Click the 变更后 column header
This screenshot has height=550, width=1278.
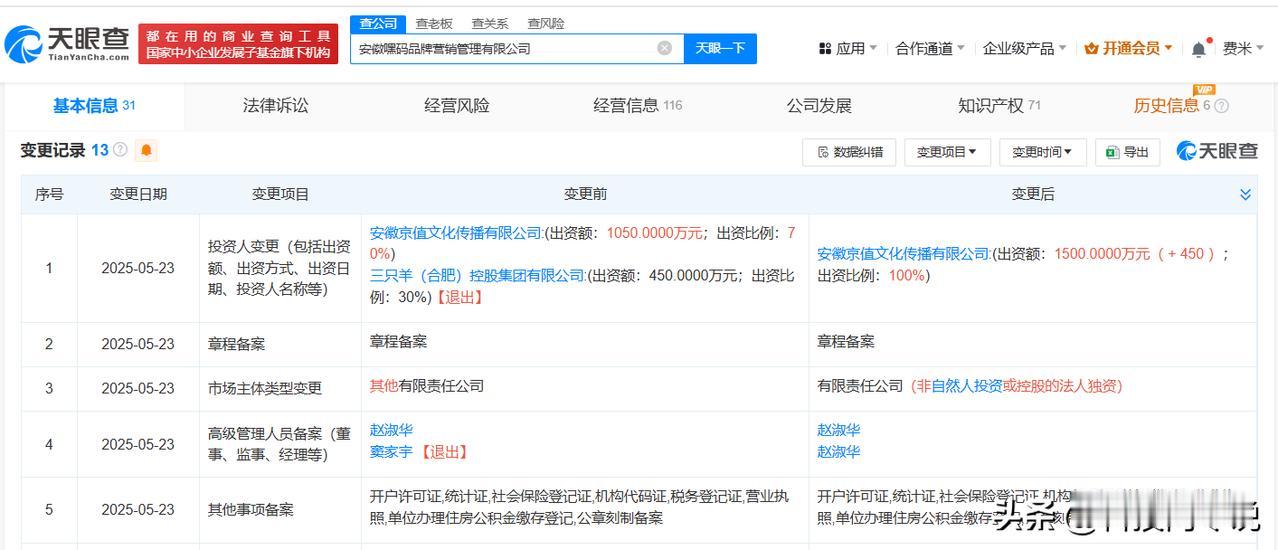tap(1033, 194)
